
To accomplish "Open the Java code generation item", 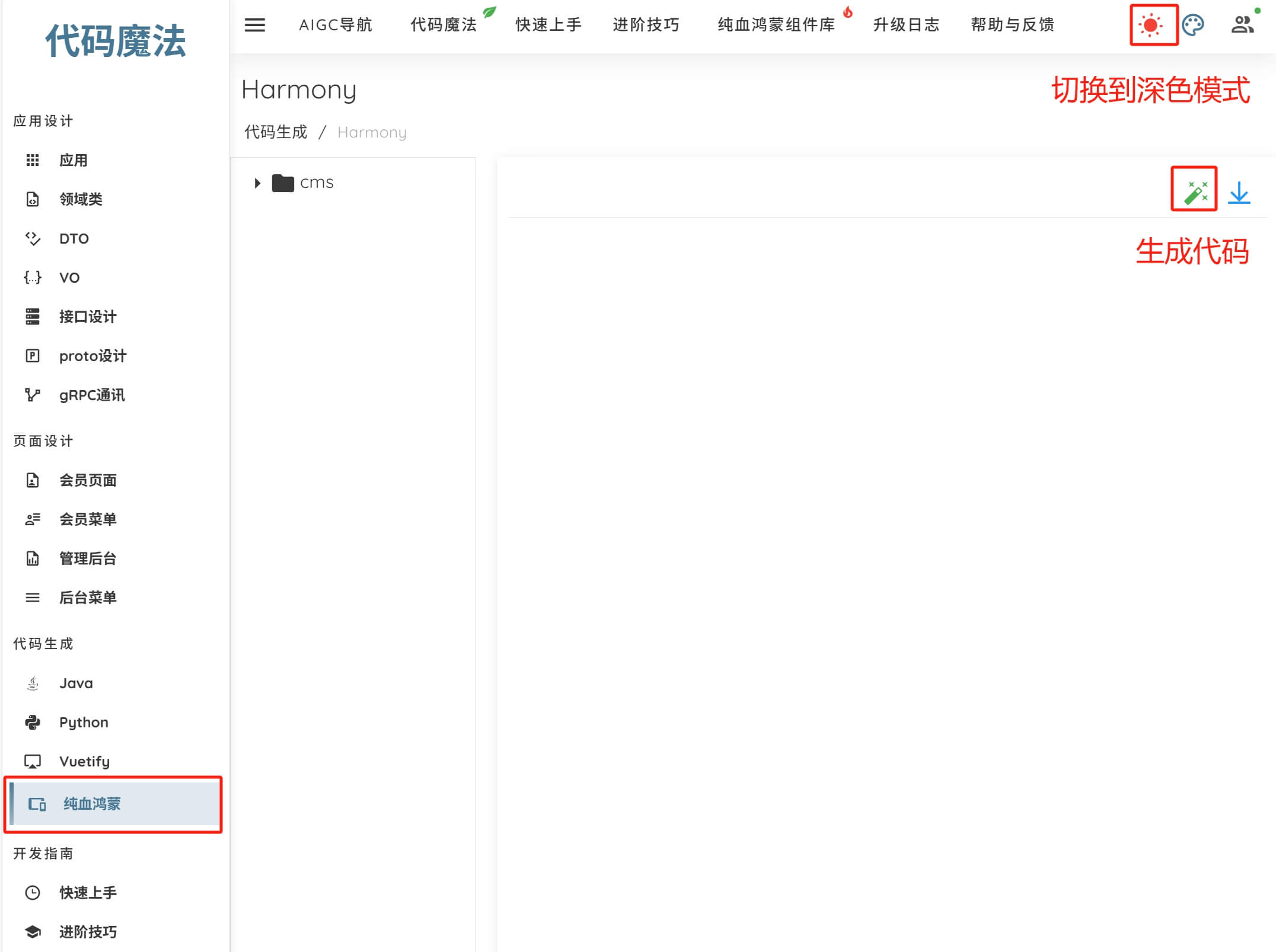I will [76, 683].
